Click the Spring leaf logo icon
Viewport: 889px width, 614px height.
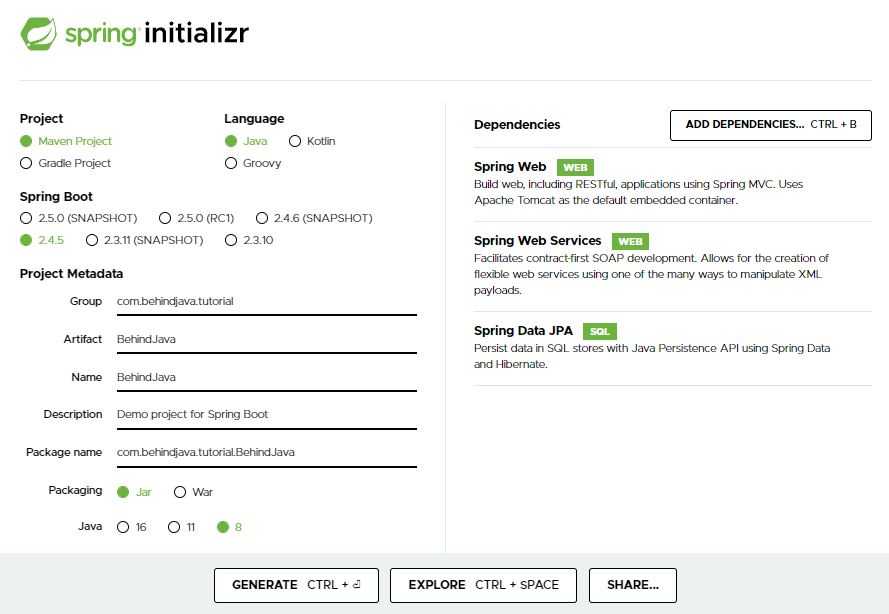coord(39,34)
